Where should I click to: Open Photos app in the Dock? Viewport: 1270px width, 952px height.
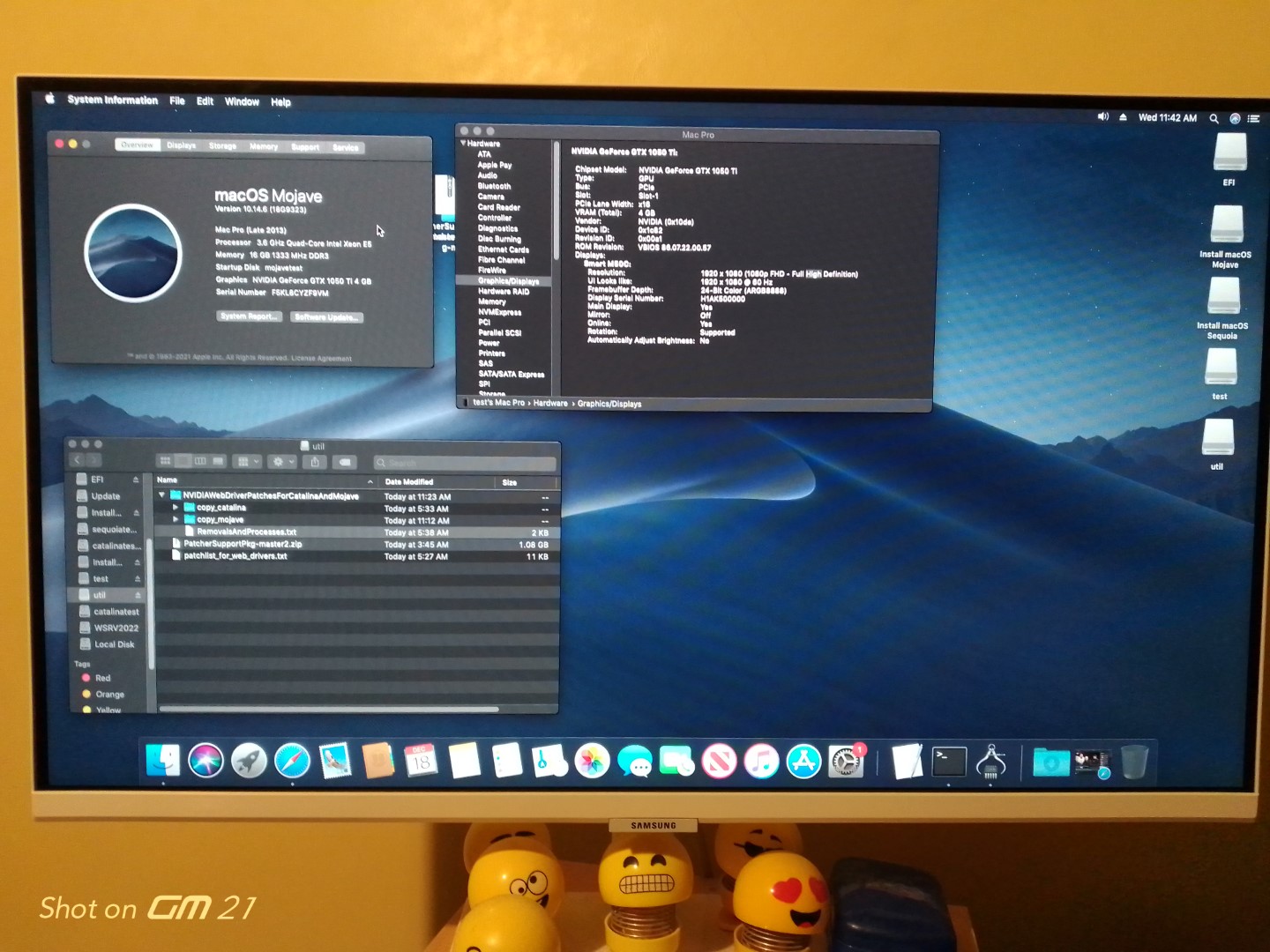coord(592,761)
